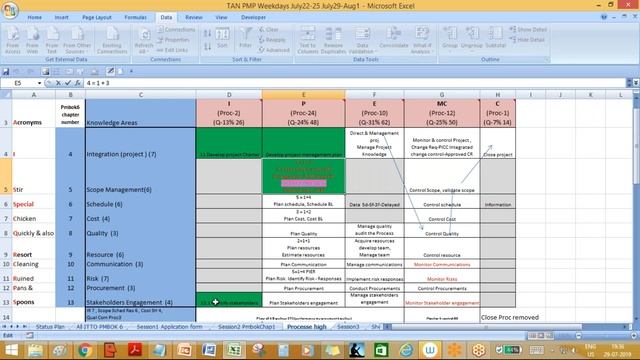Launch Text to Columns wizard
Image resolution: width=640 pixels, height=360 pixels.
coord(308,40)
